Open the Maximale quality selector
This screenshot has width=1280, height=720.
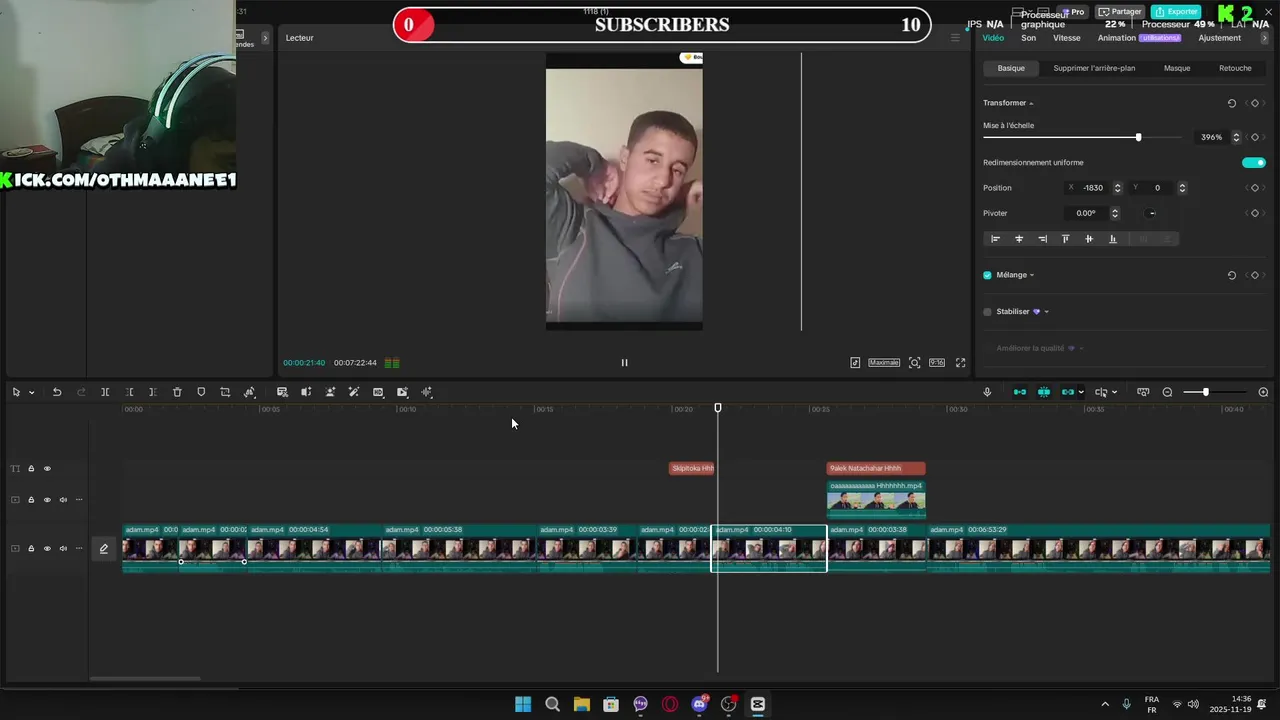[884, 363]
